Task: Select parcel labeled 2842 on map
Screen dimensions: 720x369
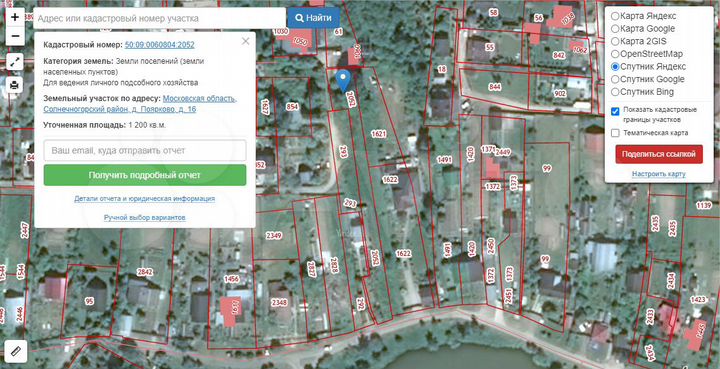Action: tap(145, 272)
